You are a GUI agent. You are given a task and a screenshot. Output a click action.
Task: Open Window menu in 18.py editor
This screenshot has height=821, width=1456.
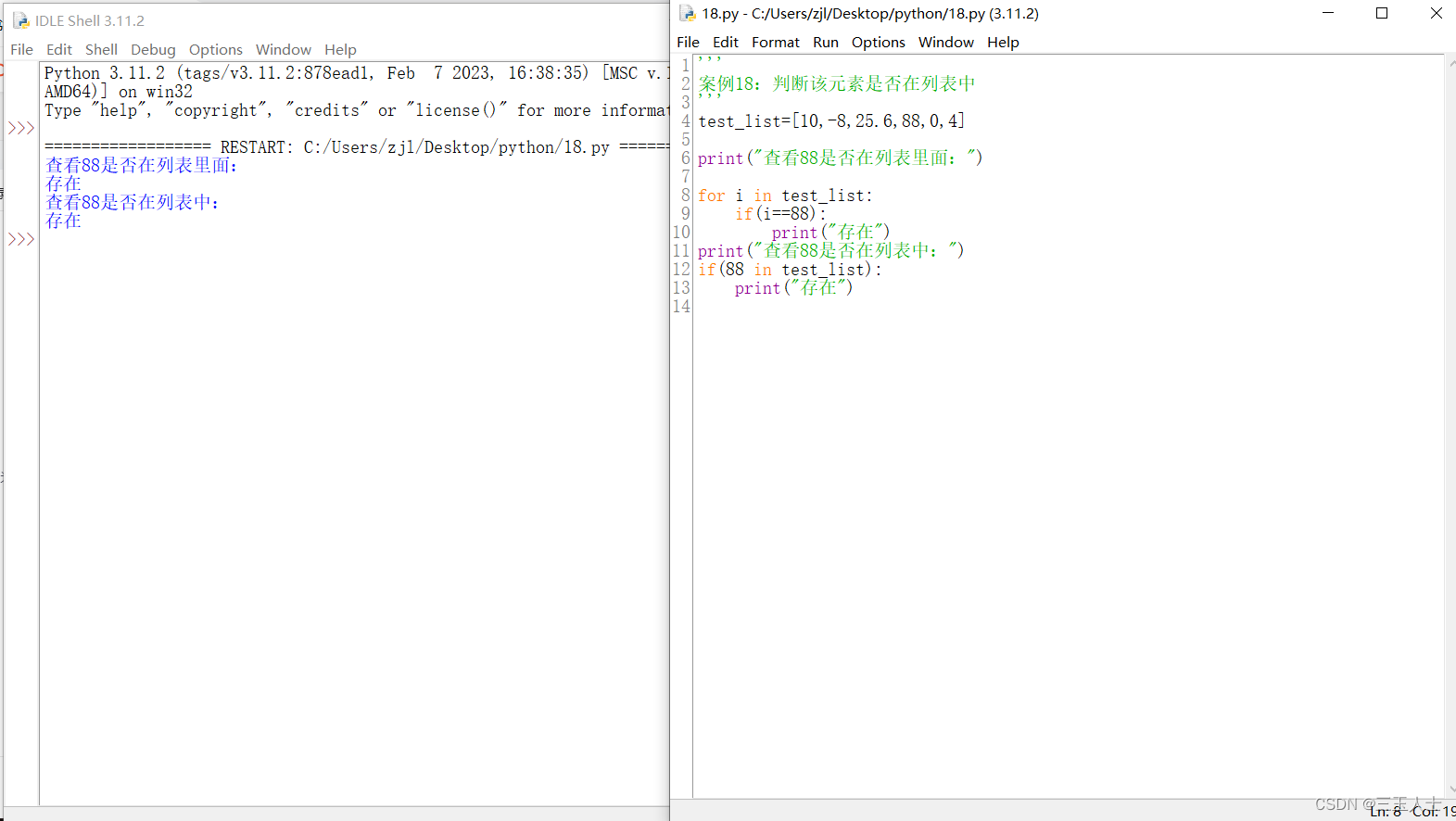pyautogui.click(x=946, y=42)
